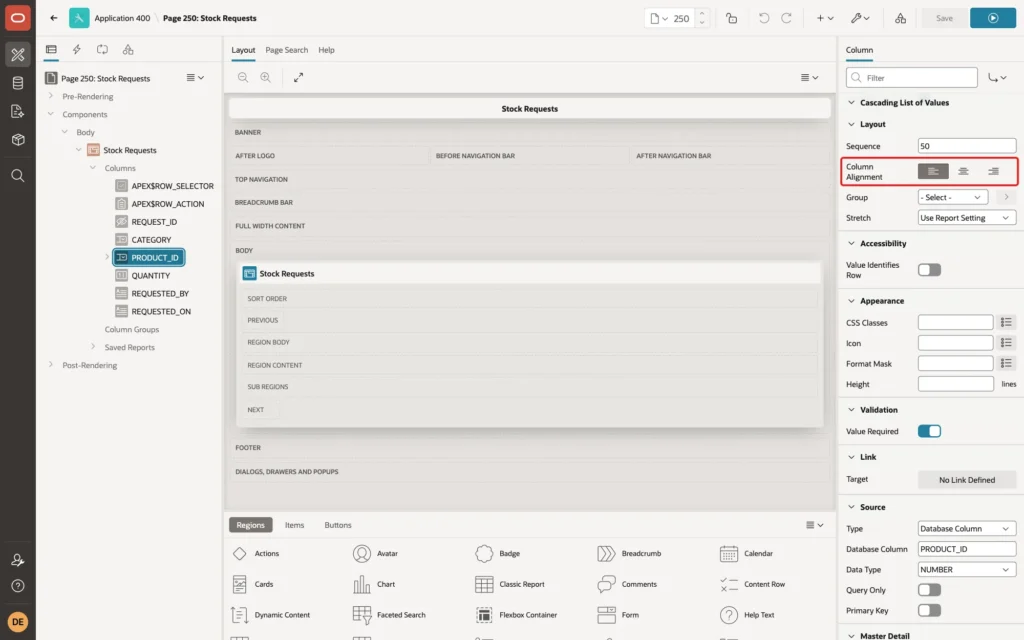Switch gallery to the Items tab
The image size is (1024, 640).
click(x=294, y=525)
